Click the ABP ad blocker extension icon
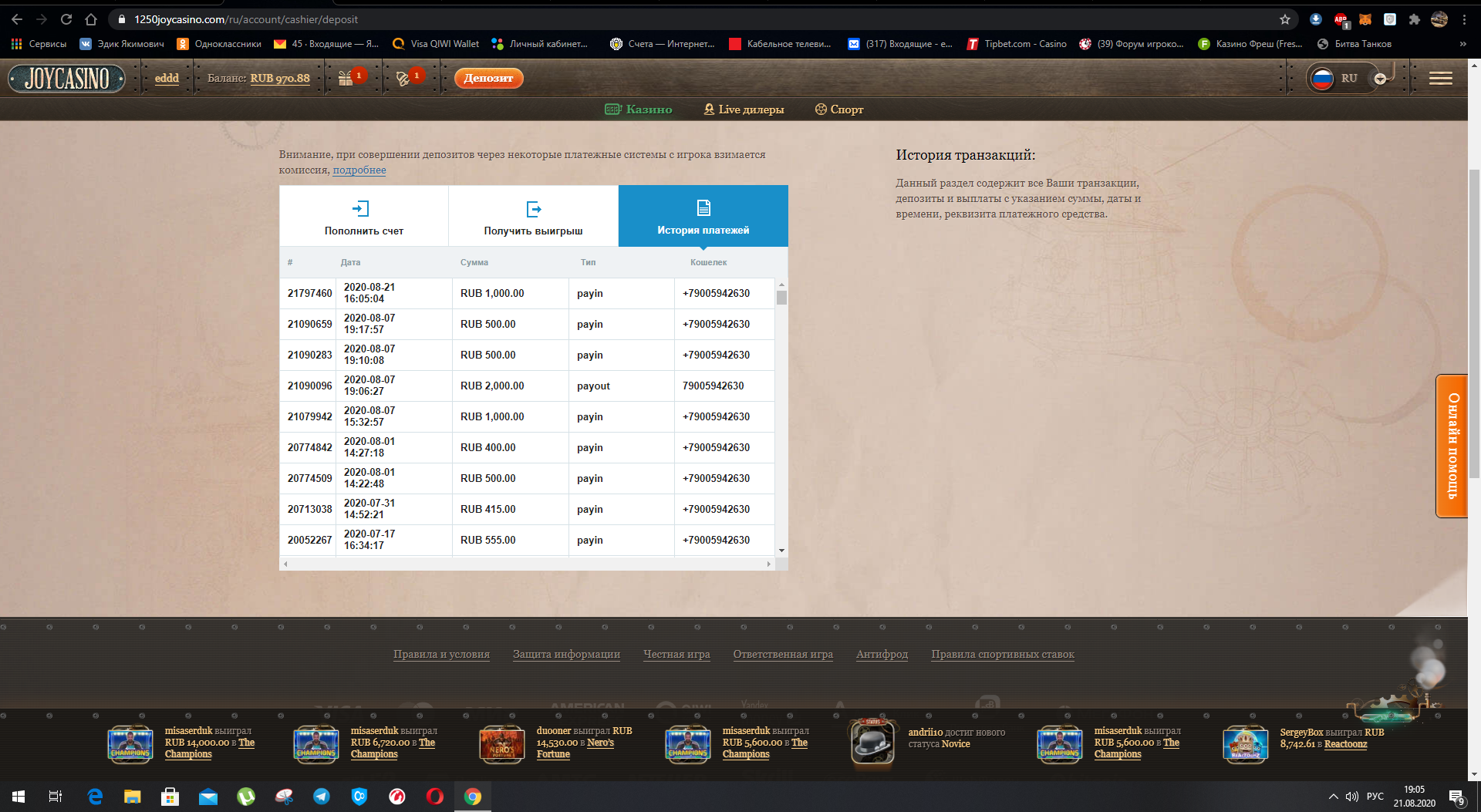Screen dimensions: 1481x812 [1341, 19]
